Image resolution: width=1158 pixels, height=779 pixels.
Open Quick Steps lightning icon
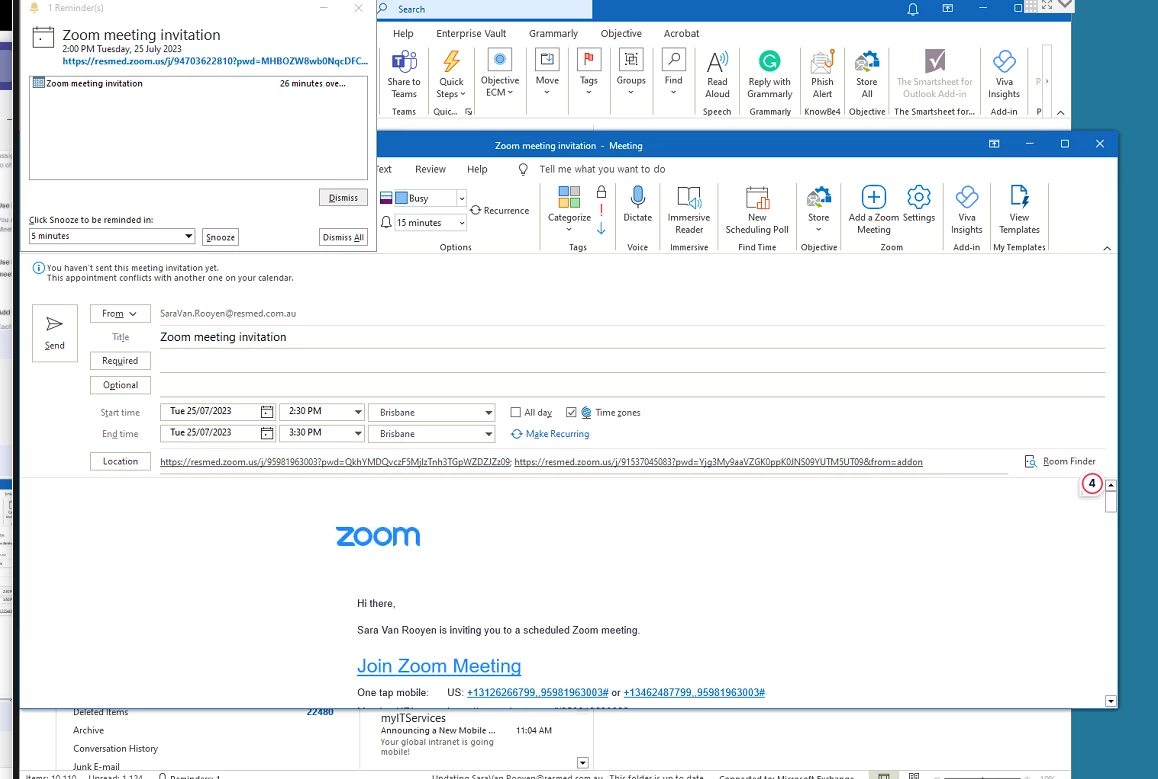point(450,74)
